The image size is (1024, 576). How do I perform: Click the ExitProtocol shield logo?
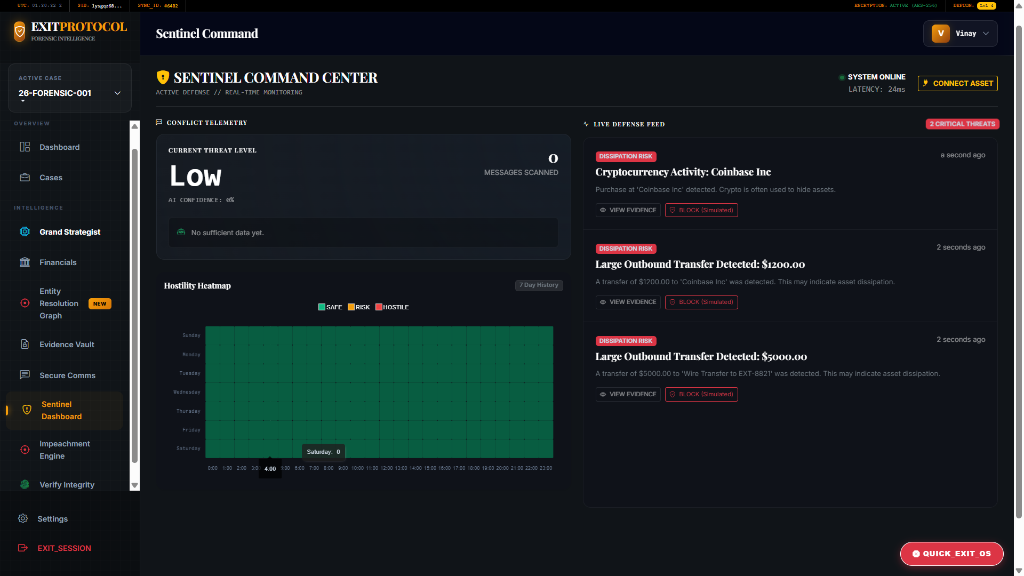click(18, 29)
